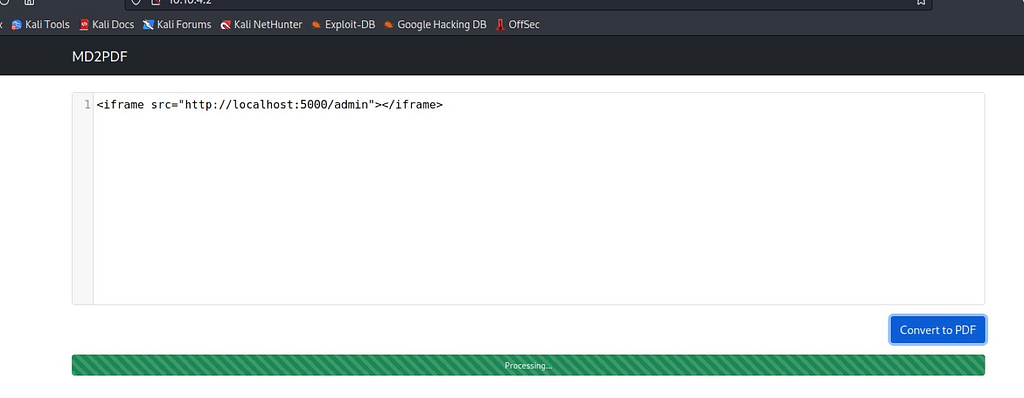Click the Kali Tools favicon
The width and height of the screenshot is (1024, 398).
17,25
